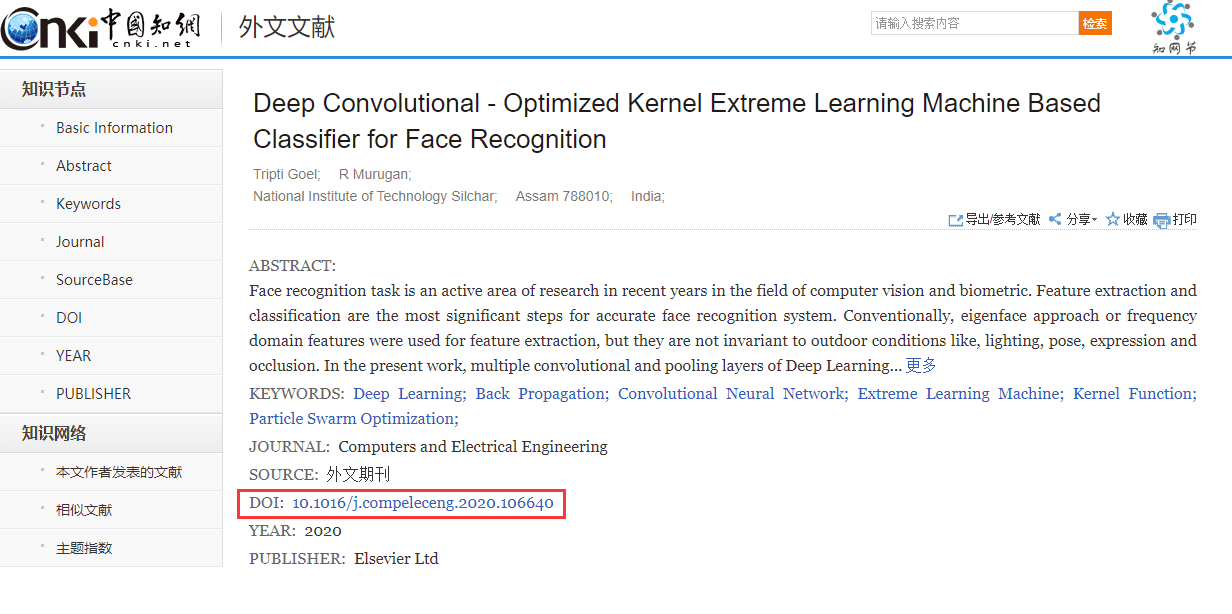Screen dimensions: 1232x614
Task: Click the Deep Learning keyword link
Action: click(409, 394)
